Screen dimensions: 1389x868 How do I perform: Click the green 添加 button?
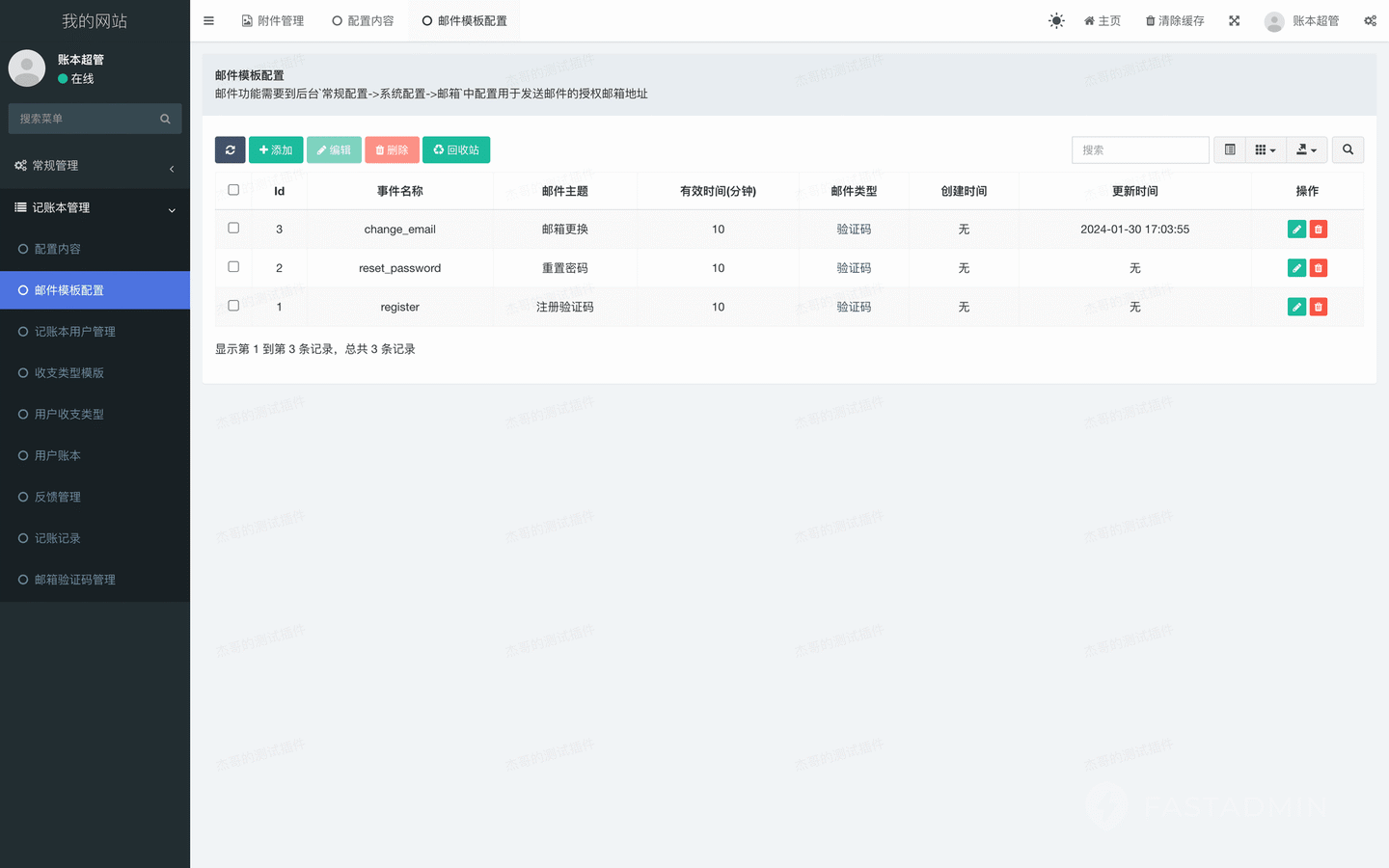click(x=276, y=149)
